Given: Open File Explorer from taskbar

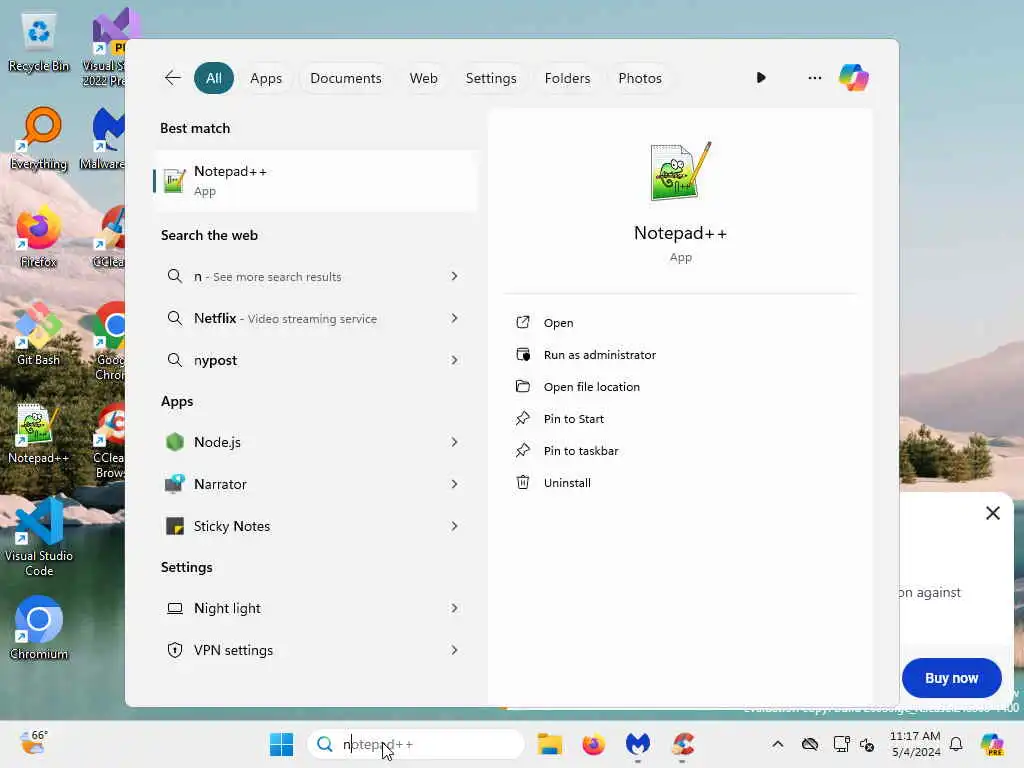Looking at the screenshot, I should [549, 744].
